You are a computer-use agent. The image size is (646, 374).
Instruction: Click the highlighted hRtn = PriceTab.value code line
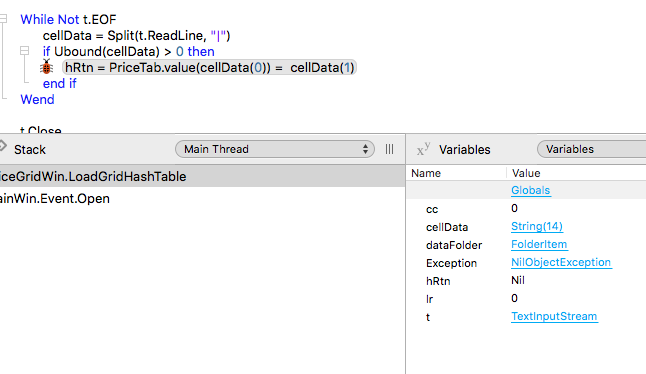pyautogui.click(x=209, y=68)
